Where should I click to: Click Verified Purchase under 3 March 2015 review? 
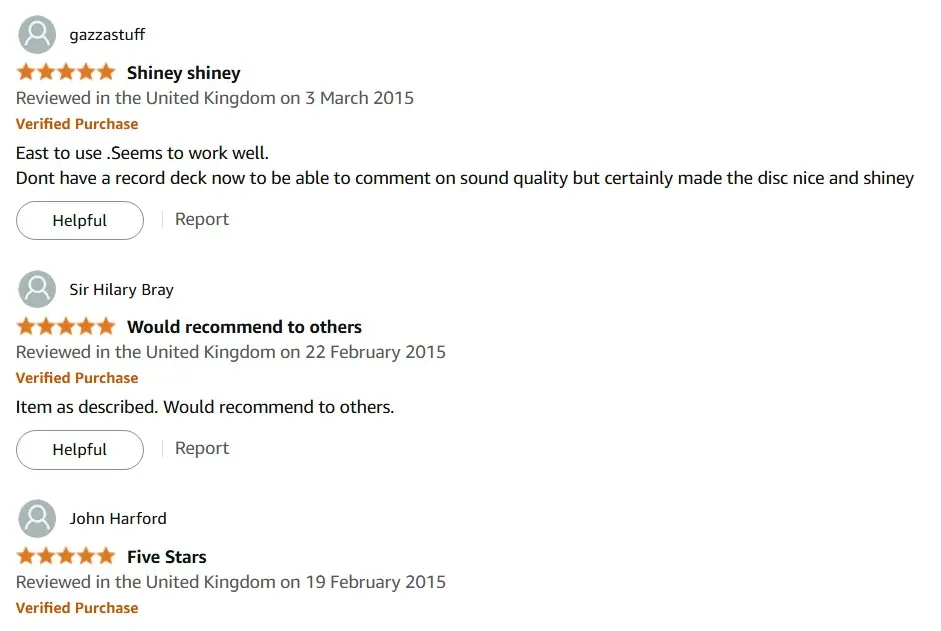pyautogui.click(x=77, y=124)
